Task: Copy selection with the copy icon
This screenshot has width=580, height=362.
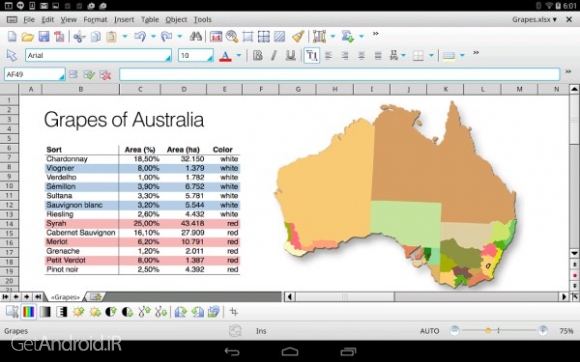Action: point(95,36)
